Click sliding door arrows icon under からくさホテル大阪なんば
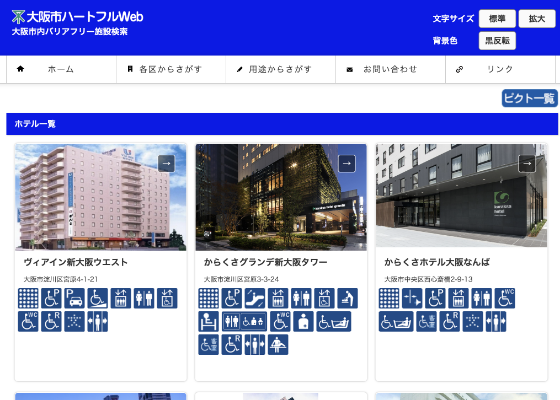 [412, 298]
